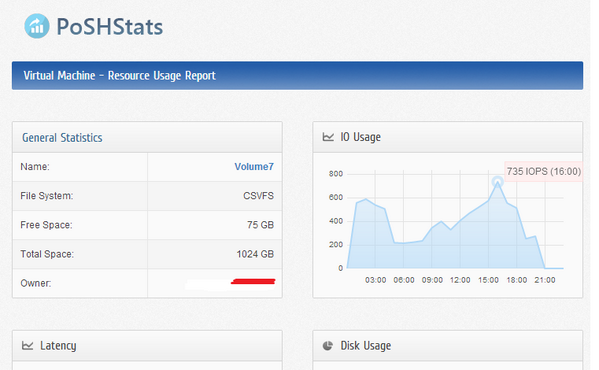Click the CSVFS file system value

[x=259, y=196]
